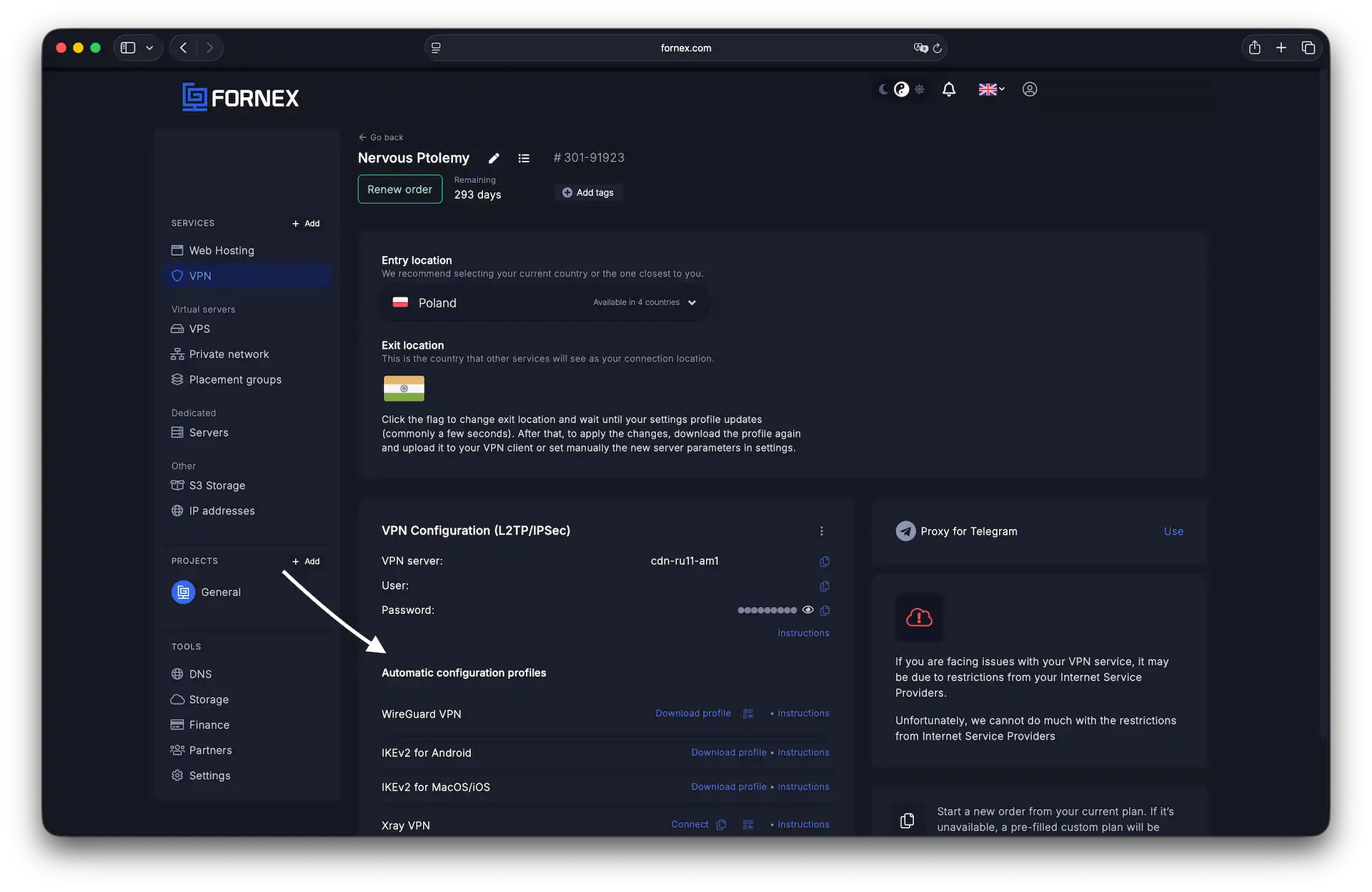Click copy order icon in bottom card

pyautogui.click(x=907, y=821)
